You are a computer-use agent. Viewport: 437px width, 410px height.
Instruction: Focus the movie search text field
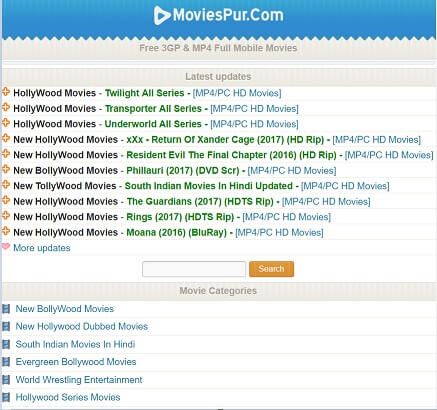point(194,269)
